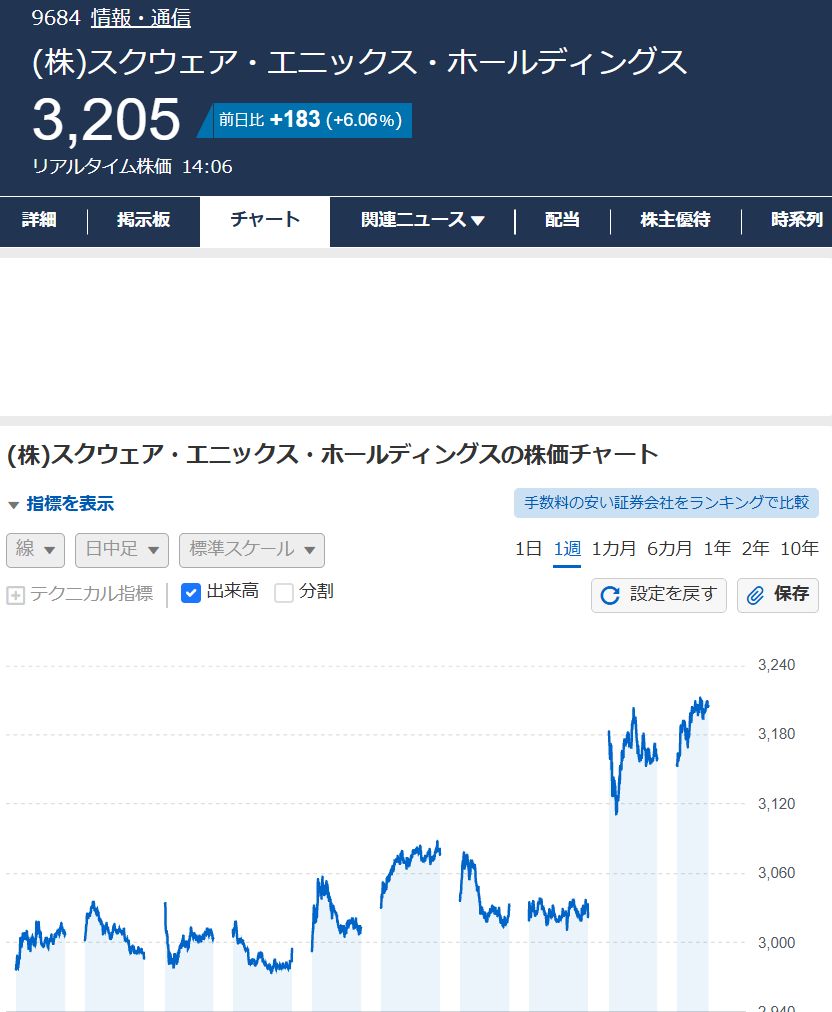Open the 標準スケール scale dropdown
This screenshot has height=1012, width=832.
(x=252, y=550)
